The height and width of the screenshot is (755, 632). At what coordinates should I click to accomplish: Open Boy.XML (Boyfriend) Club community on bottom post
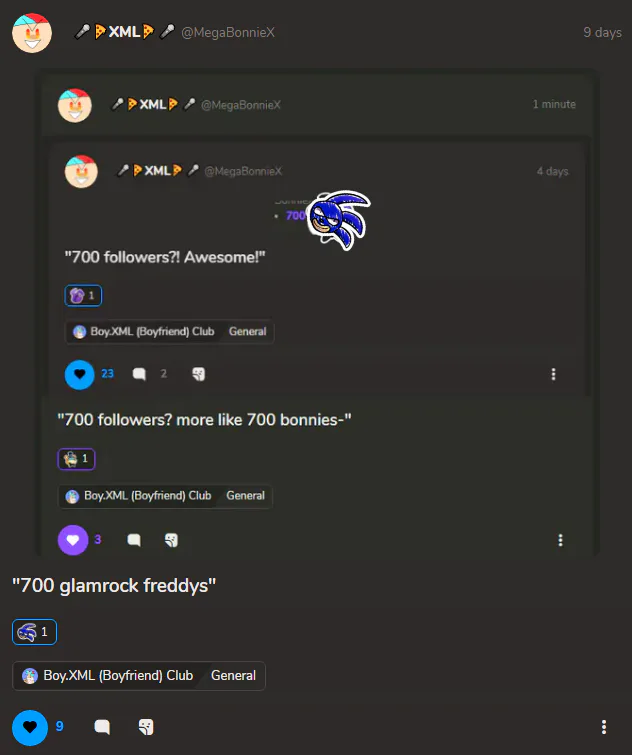(108, 676)
